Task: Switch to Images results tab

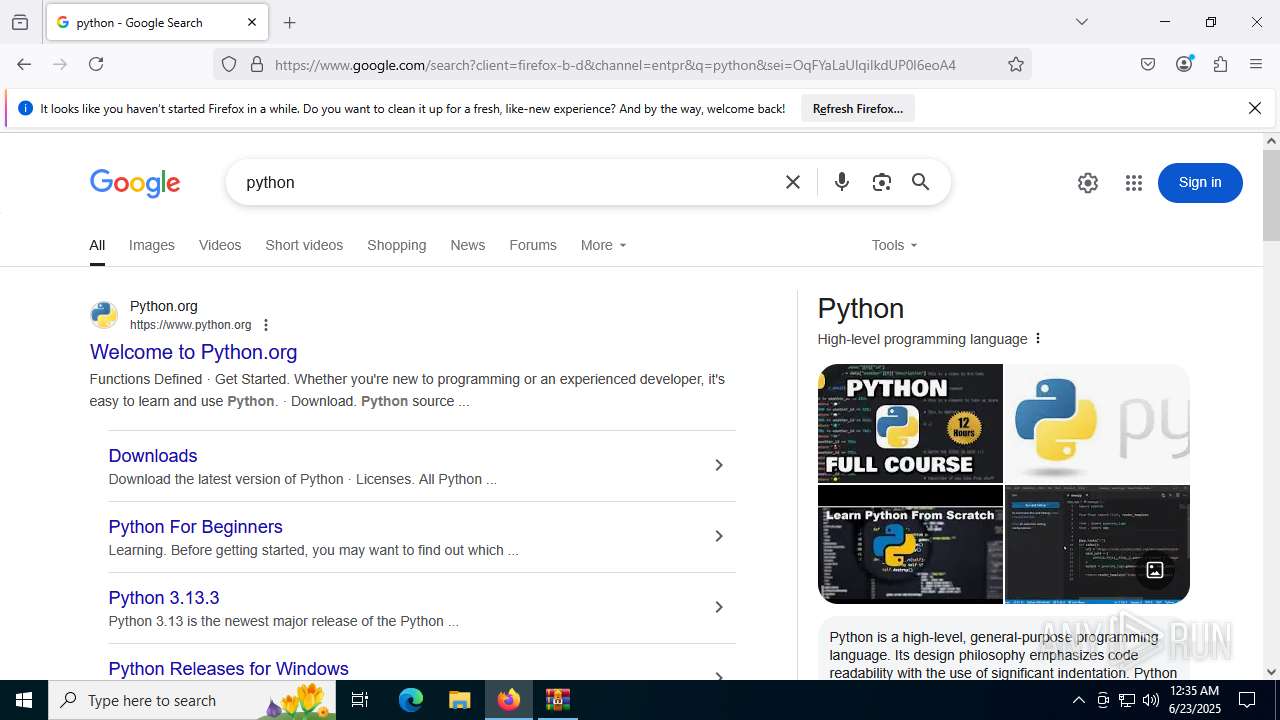Action: click(x=152, y=245)
